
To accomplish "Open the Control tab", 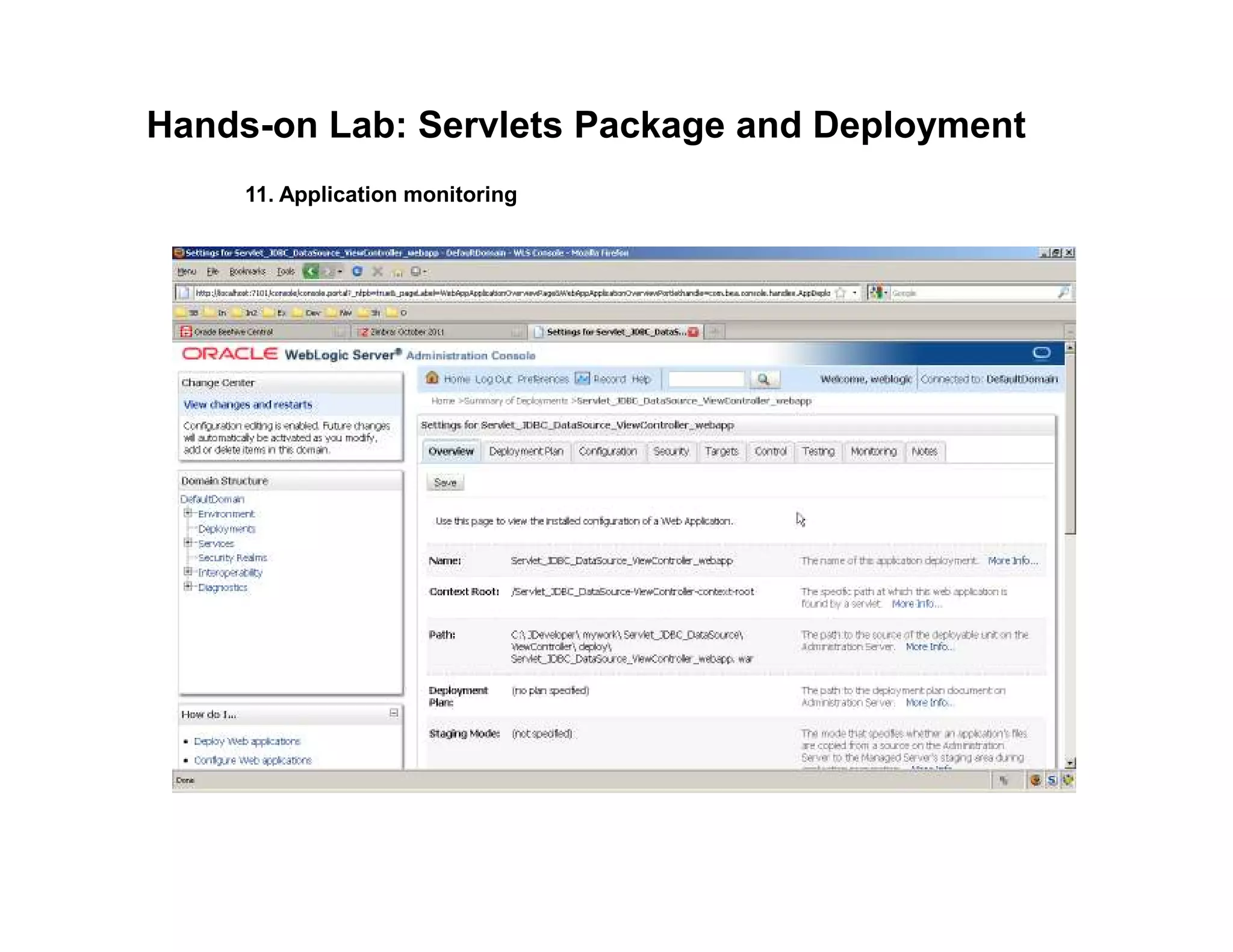I will pos(770,451).
